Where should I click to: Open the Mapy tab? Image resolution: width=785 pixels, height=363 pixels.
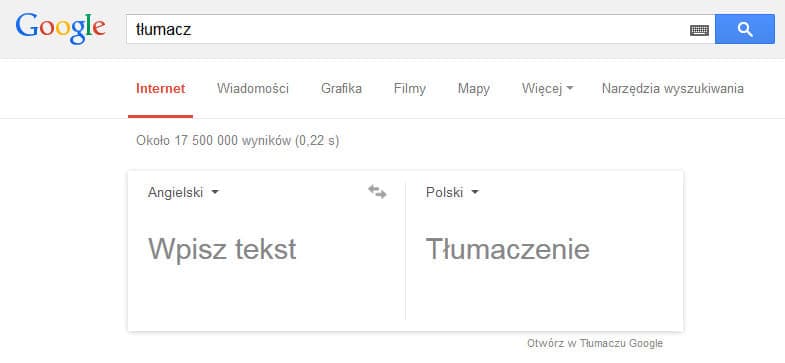click(474, 89)
